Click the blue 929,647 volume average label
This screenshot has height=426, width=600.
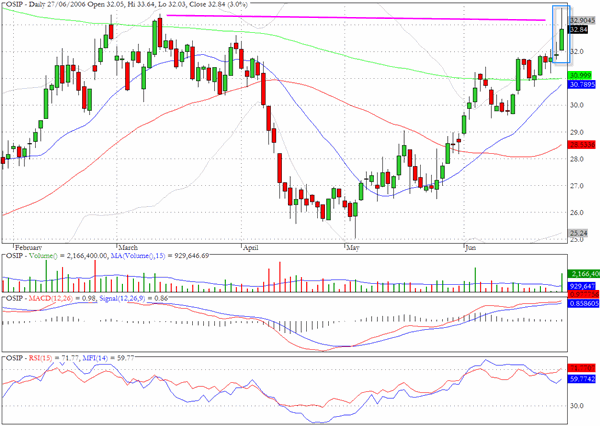click(582, 286)
